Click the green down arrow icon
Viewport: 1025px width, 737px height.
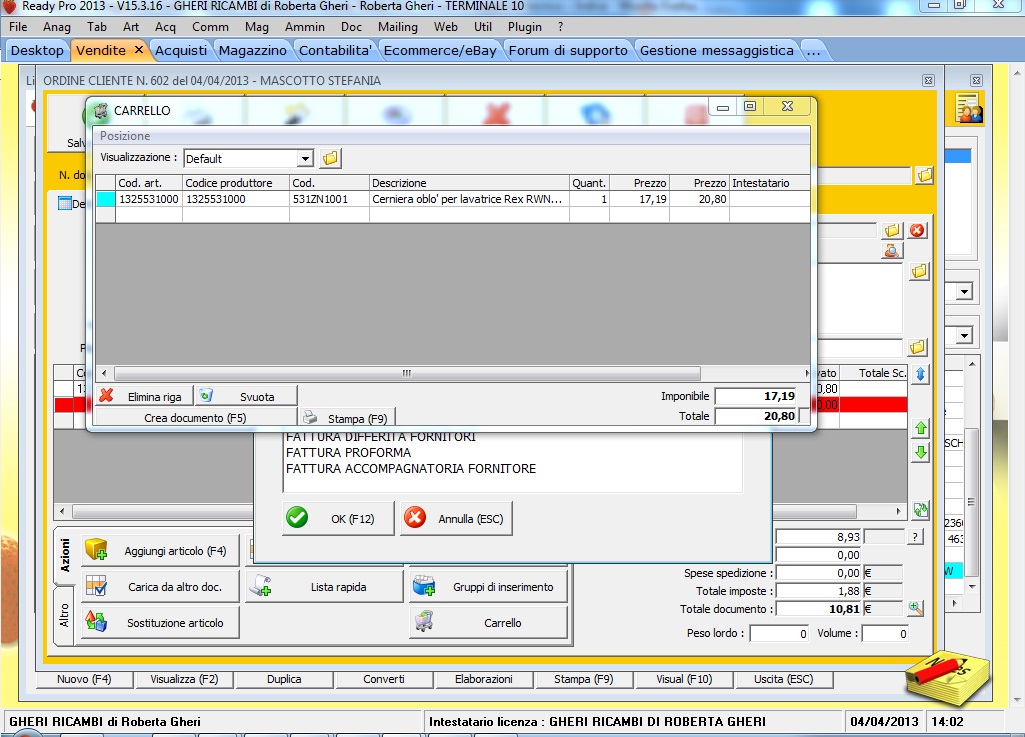pos(920,452)
